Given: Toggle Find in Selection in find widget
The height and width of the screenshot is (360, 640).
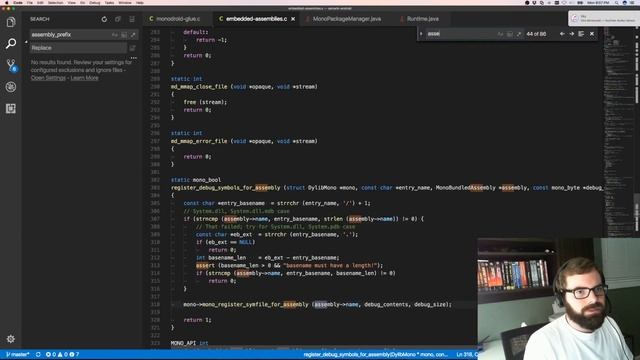Looking at the screenshot, I should (581, 34).
